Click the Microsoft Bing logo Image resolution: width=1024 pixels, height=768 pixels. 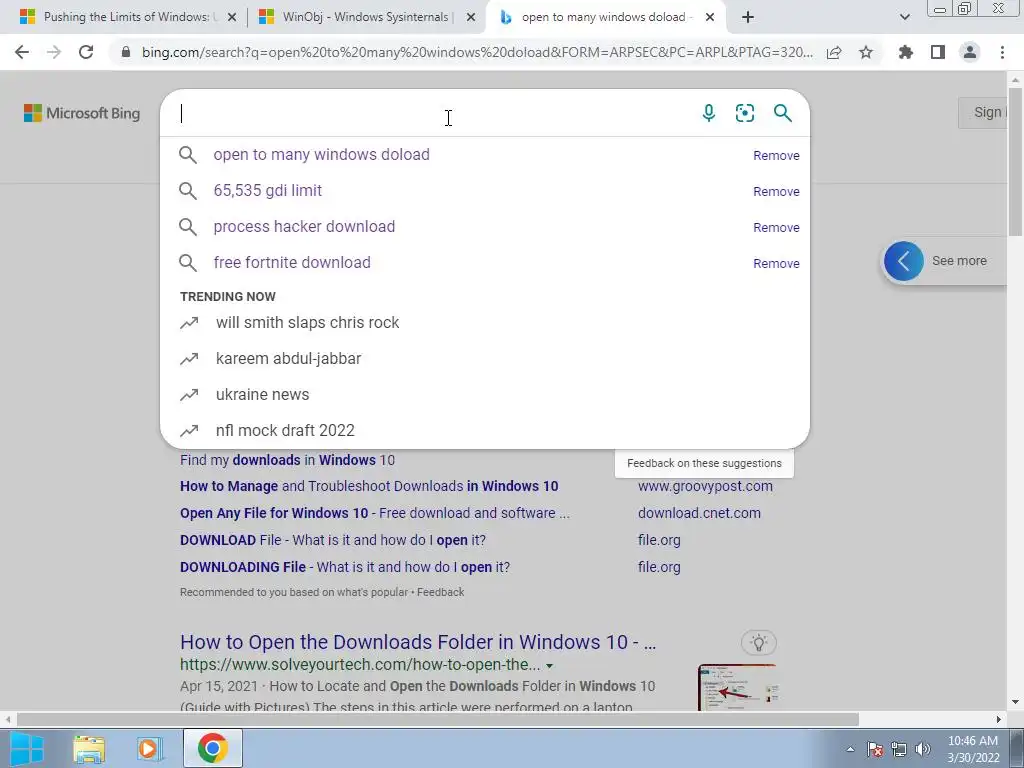click(x=82, y=113)
